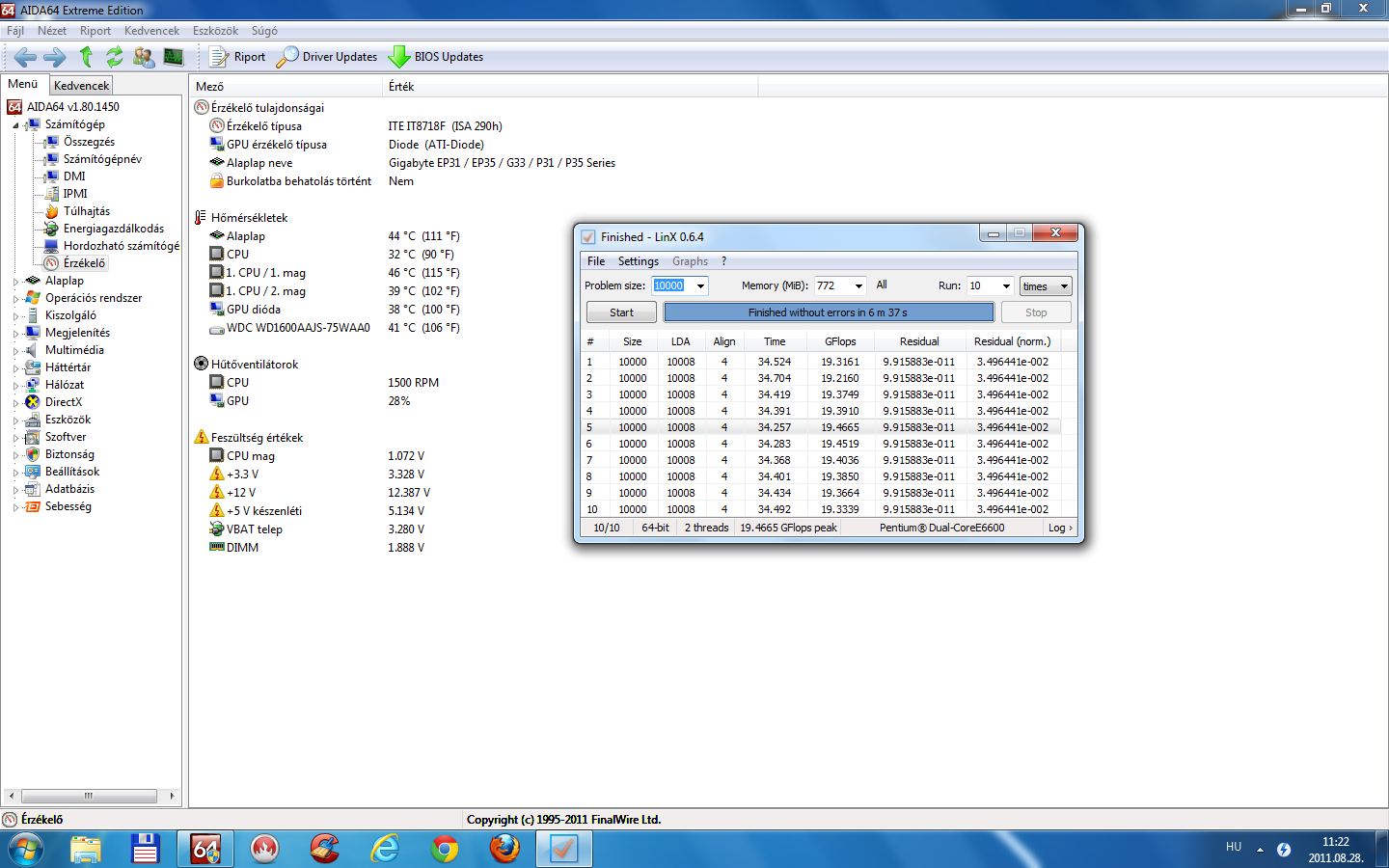
Task: Select Számítógépnév in the tree
Action: [102, 159]
